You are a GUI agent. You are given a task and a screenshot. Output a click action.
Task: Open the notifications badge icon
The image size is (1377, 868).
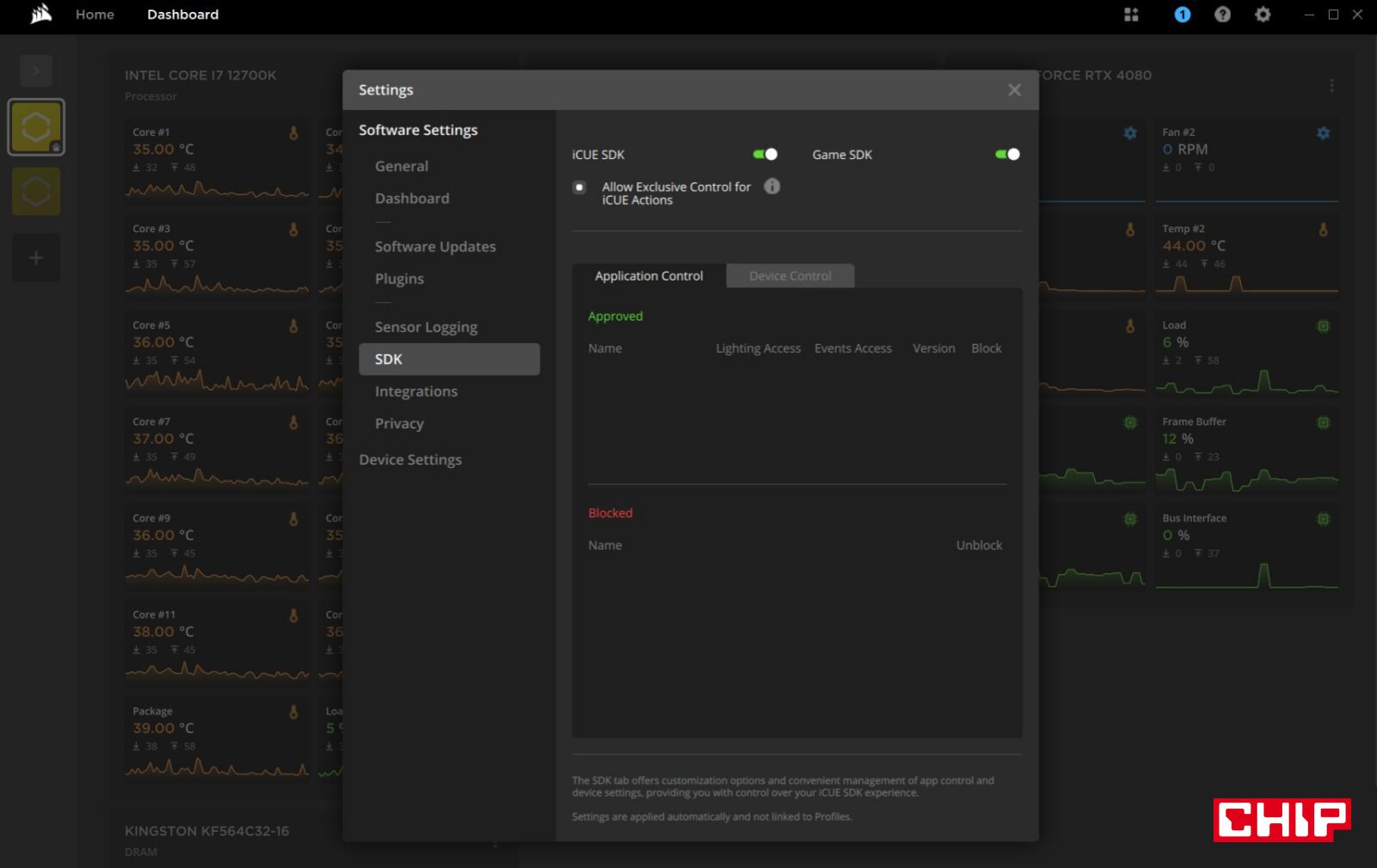[x=1182, y=15]
